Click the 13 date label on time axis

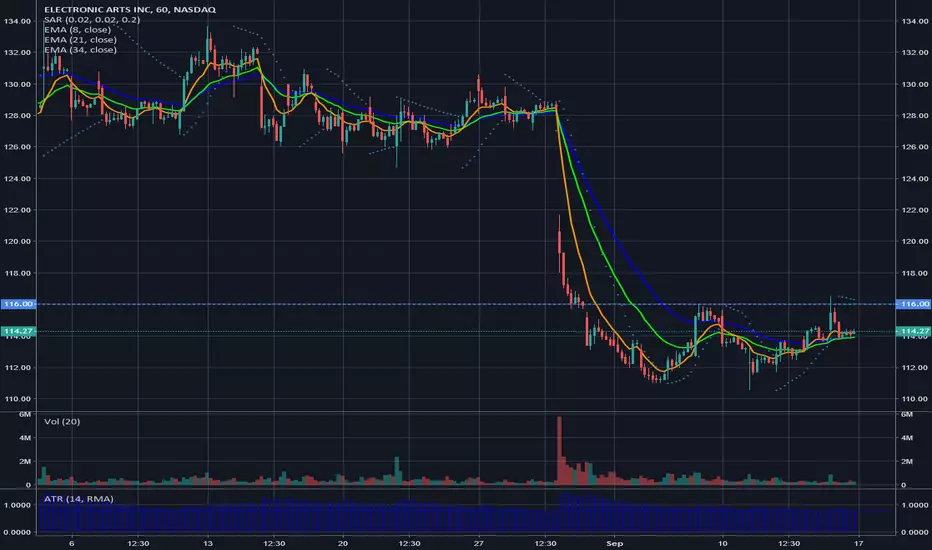(207, 543)
